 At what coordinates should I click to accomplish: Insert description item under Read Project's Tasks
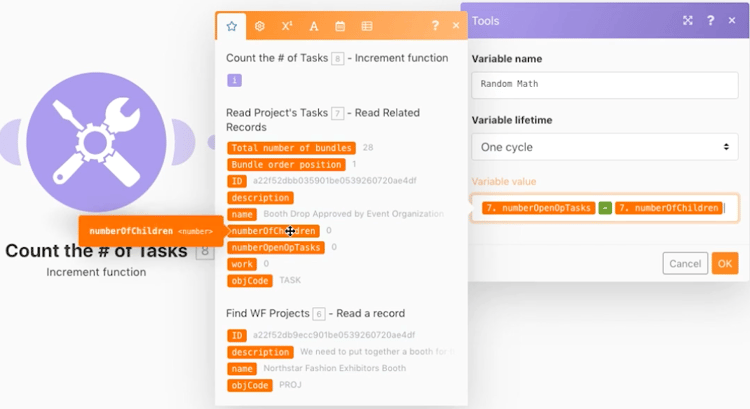coord(260,198)
